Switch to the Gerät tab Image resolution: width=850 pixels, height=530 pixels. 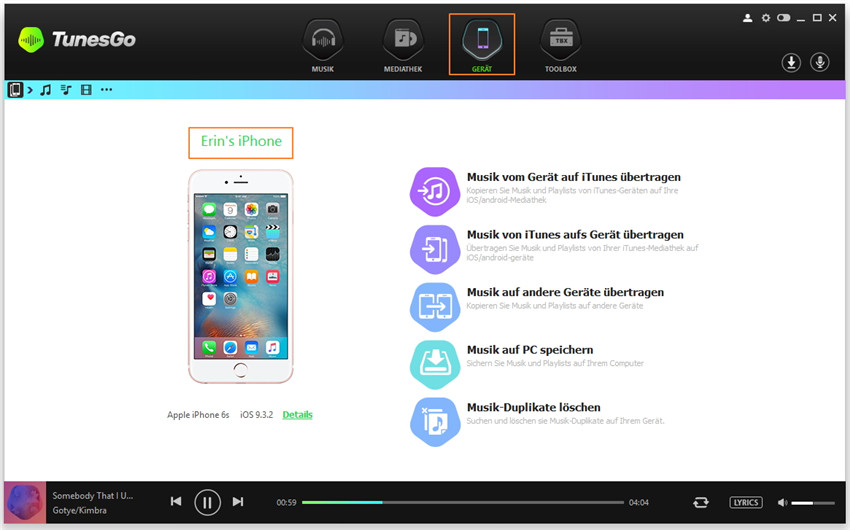[482, 44]
